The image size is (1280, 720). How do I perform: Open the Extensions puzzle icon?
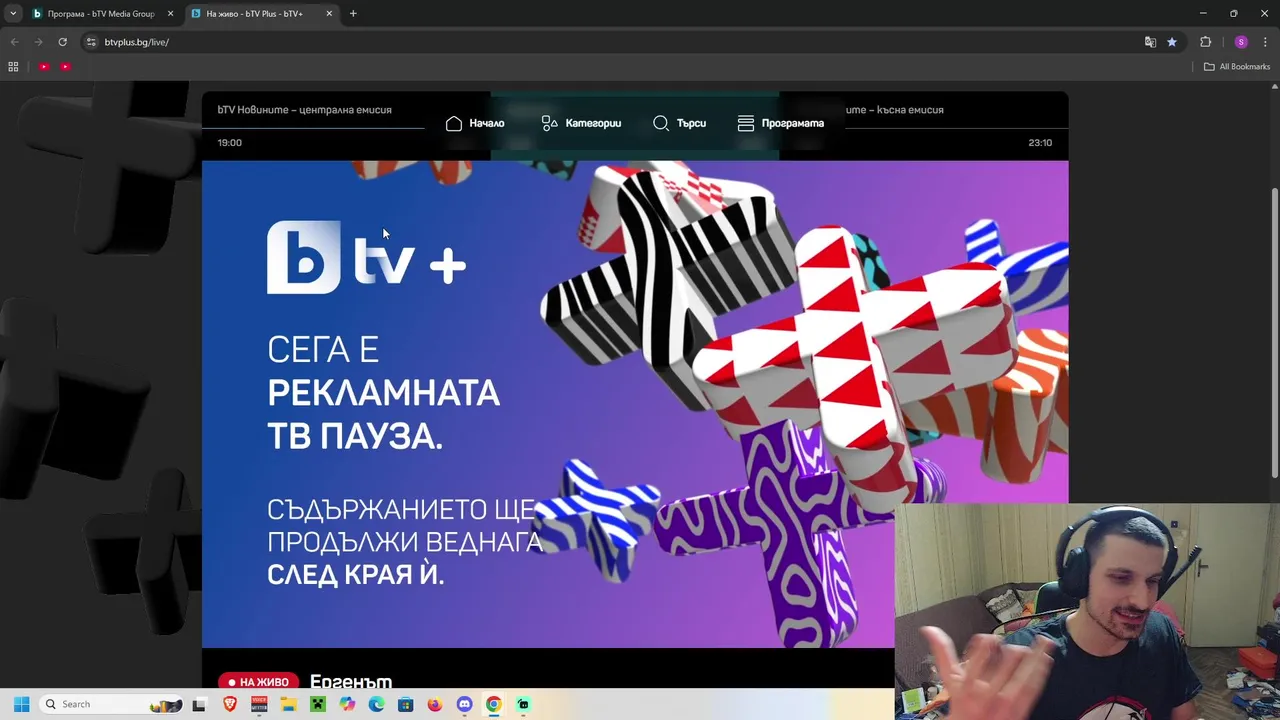(1205, 42)
